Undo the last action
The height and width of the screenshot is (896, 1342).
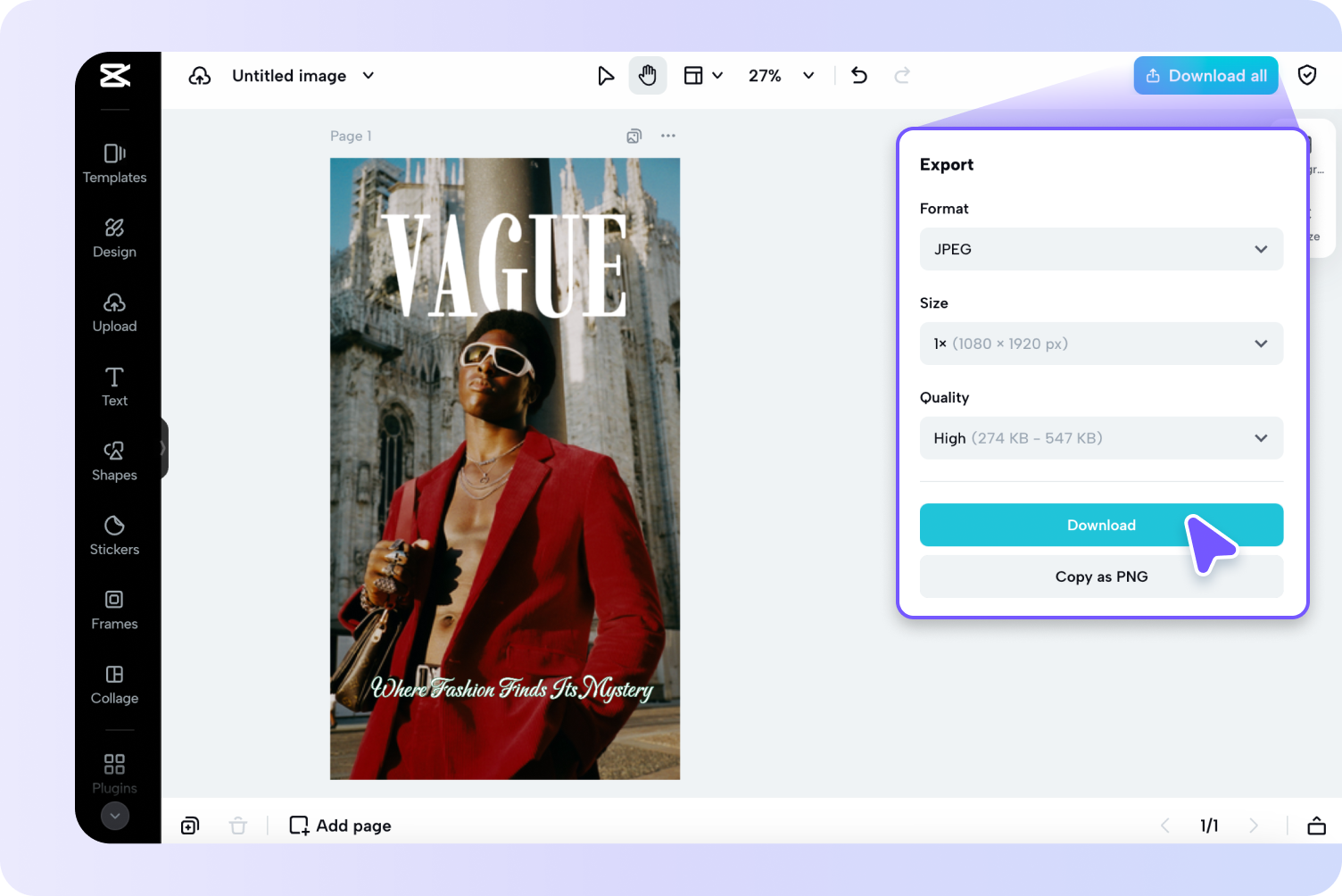858,75
